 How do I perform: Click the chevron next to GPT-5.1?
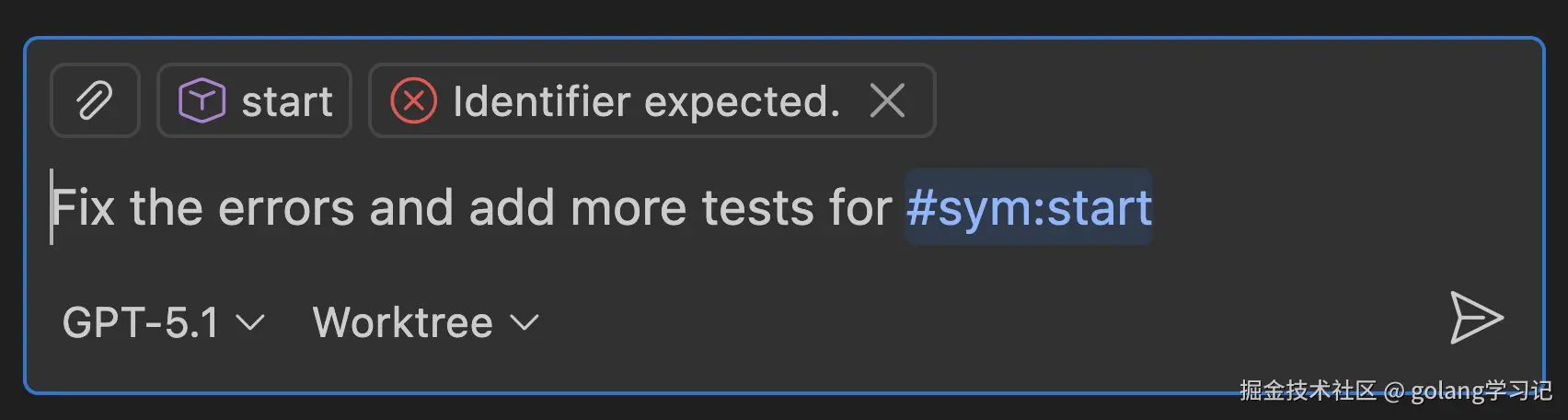tap(250, 323)
